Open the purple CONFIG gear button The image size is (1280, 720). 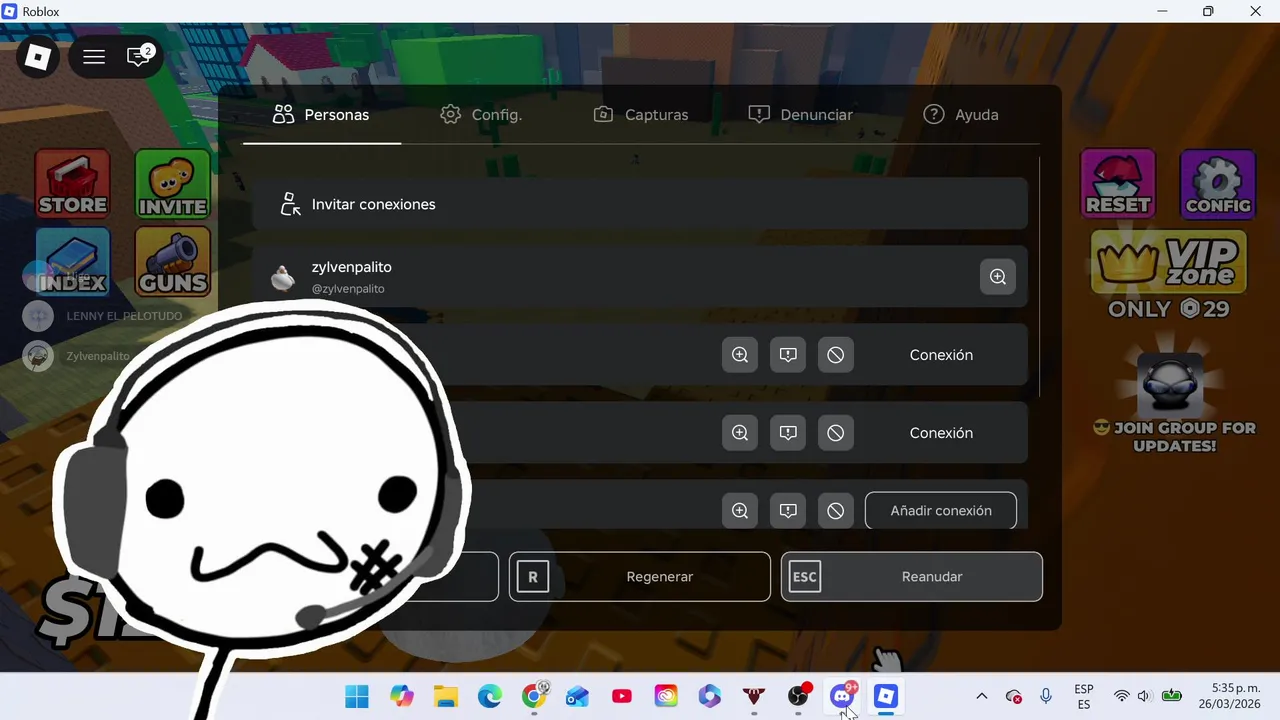[1218, 183]
